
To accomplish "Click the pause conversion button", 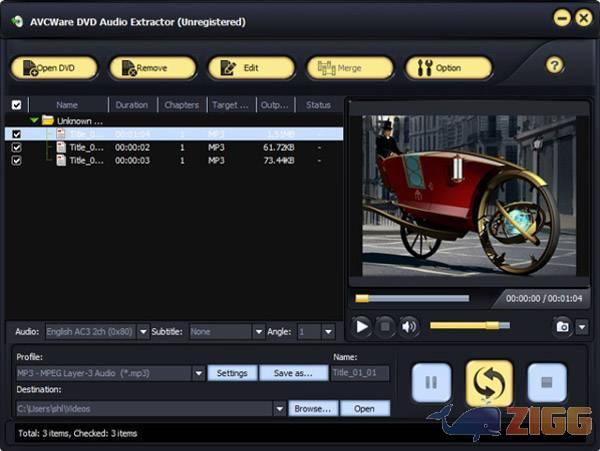I will pos(431,382).
